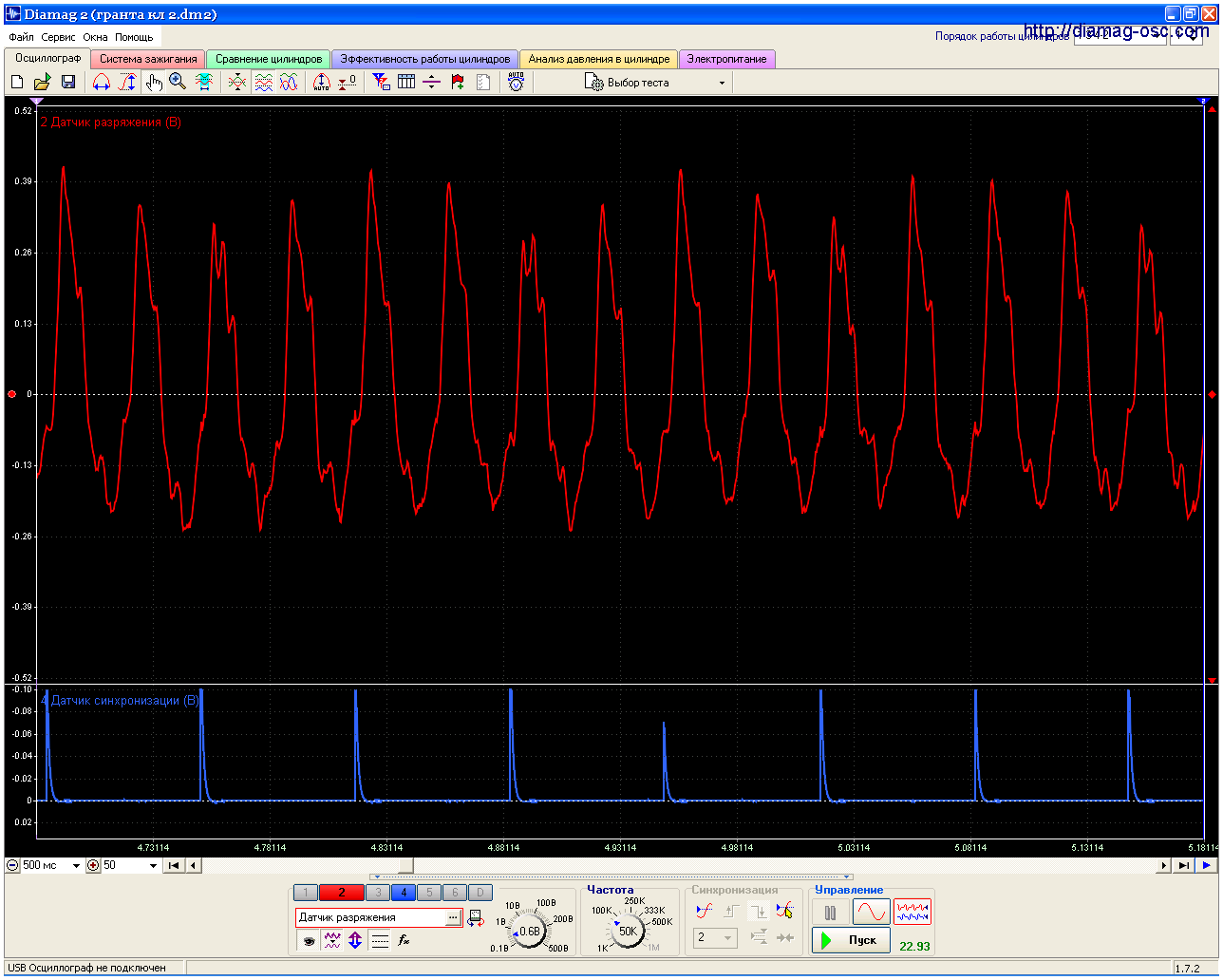Viewport: 1223px width, 980px height.
Task: Select the blue channel 4 button
Action: [x=404, y=893]
